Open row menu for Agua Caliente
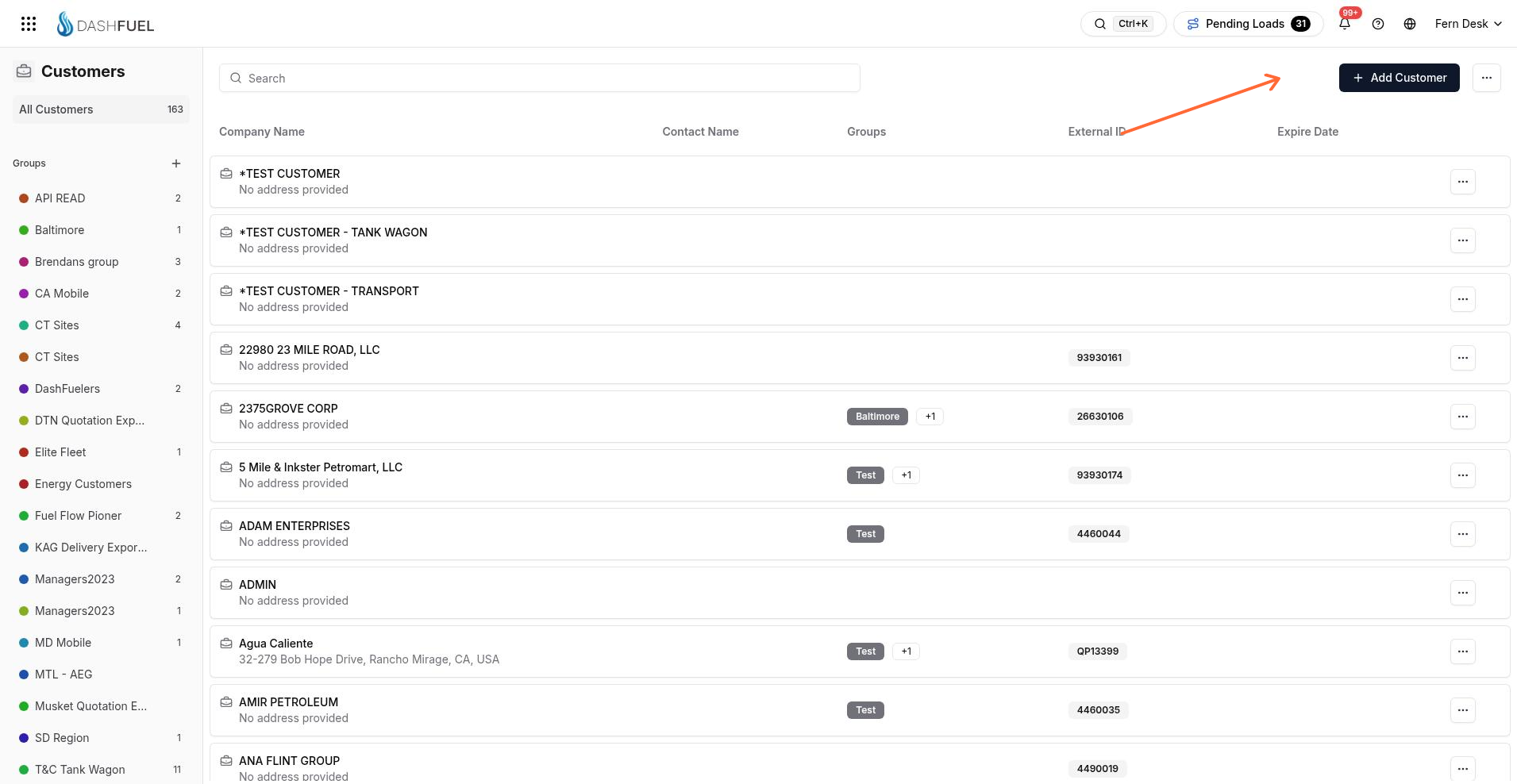1517x784 pixels. point(1463,651)
